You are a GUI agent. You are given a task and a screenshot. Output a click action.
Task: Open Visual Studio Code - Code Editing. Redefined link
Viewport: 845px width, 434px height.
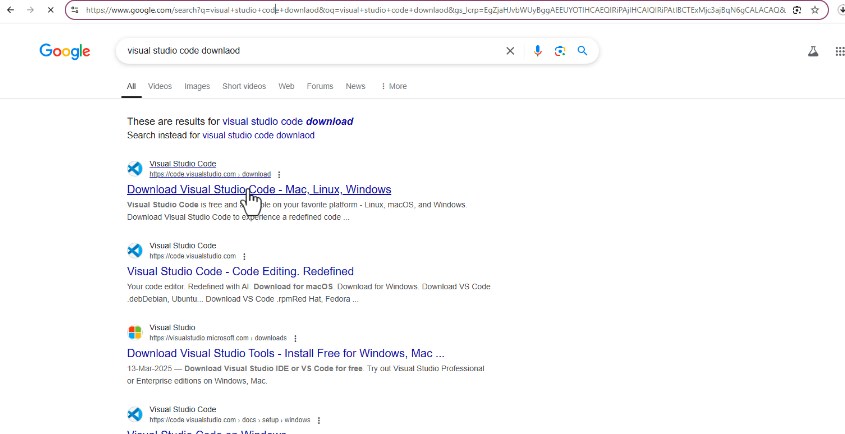240,271
